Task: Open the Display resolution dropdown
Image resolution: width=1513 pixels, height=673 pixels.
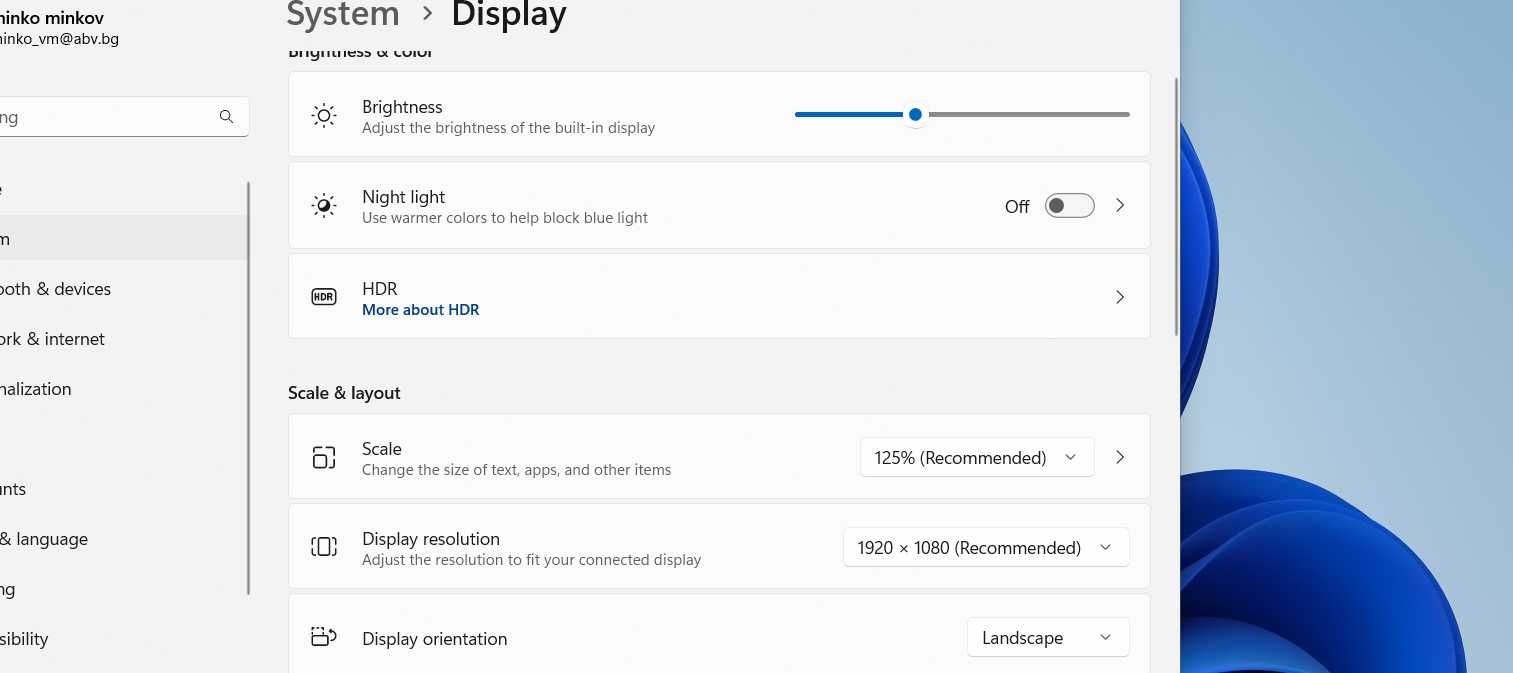Action: [x=986, y=547]
